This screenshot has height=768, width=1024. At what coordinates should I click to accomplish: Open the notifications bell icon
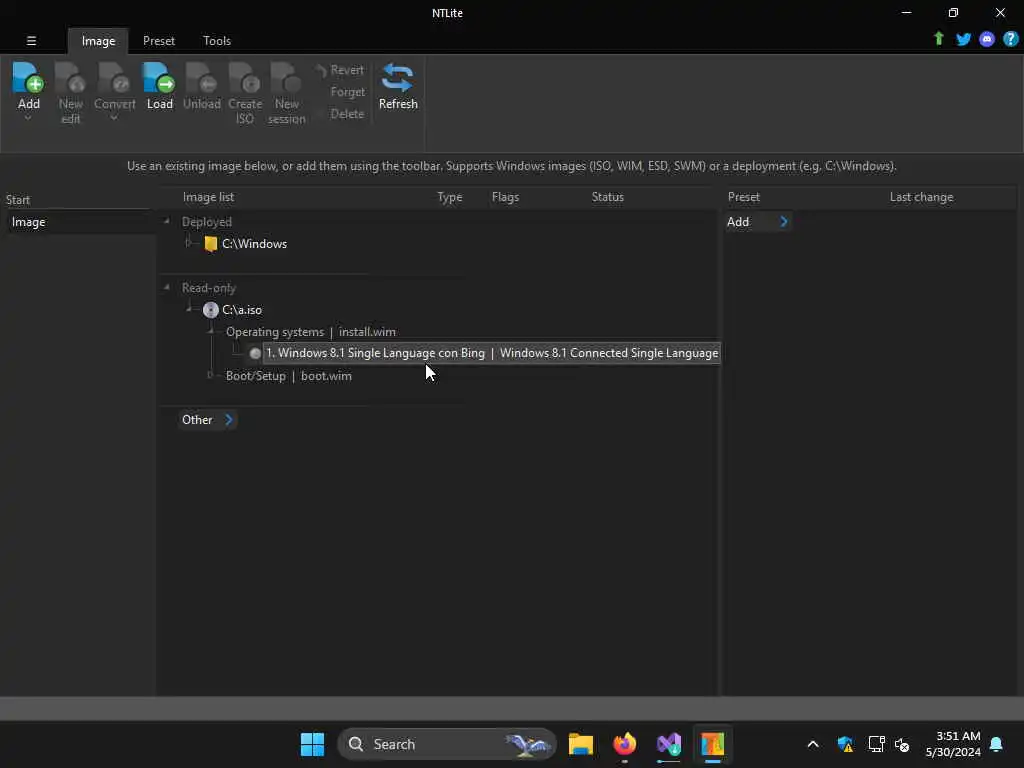tap(996, 744)
